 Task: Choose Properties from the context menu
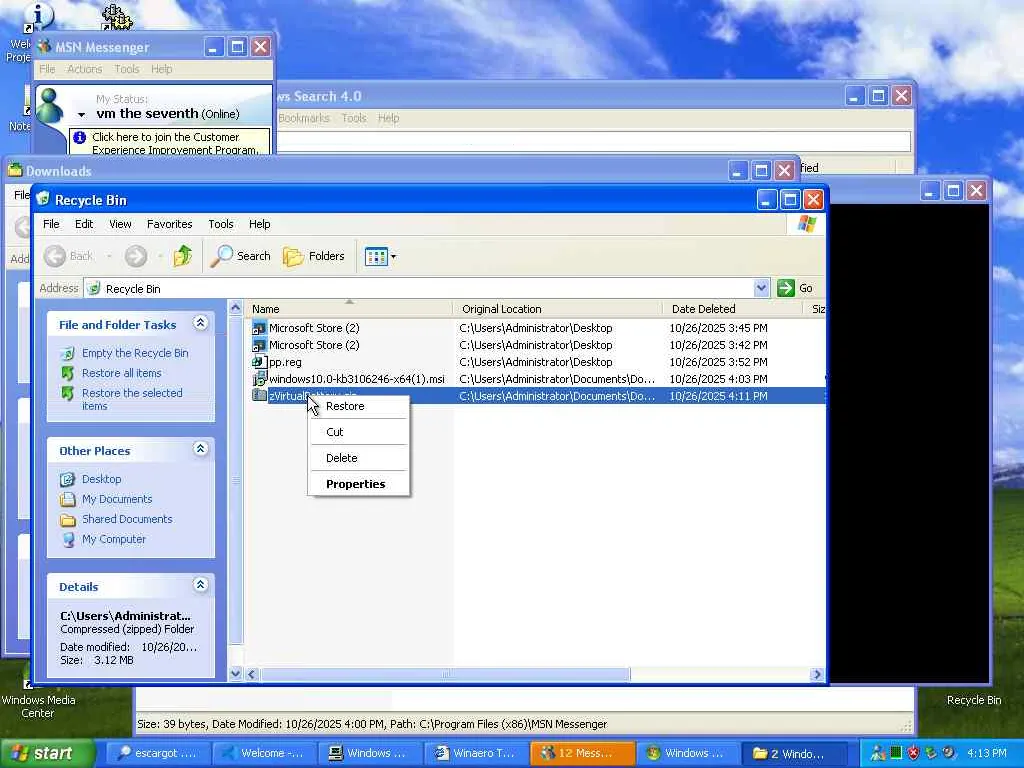(x=359, y=484)
